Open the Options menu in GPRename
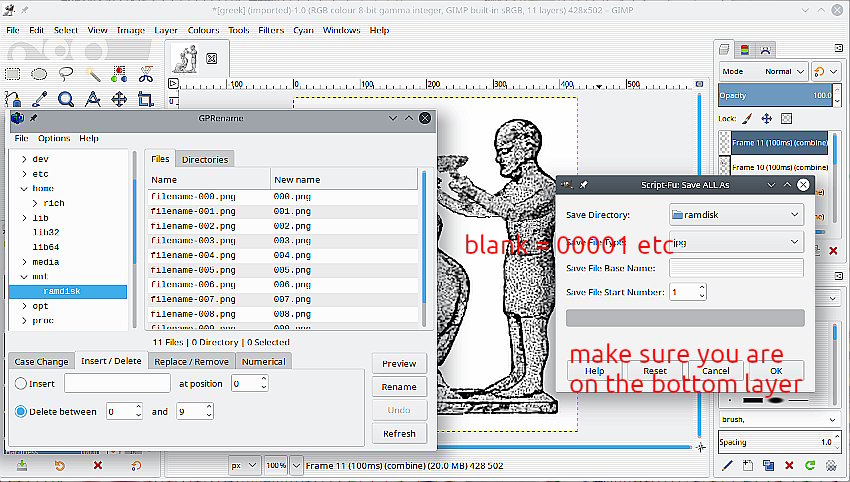Screen dimensions: 850x482 point(54,138)
